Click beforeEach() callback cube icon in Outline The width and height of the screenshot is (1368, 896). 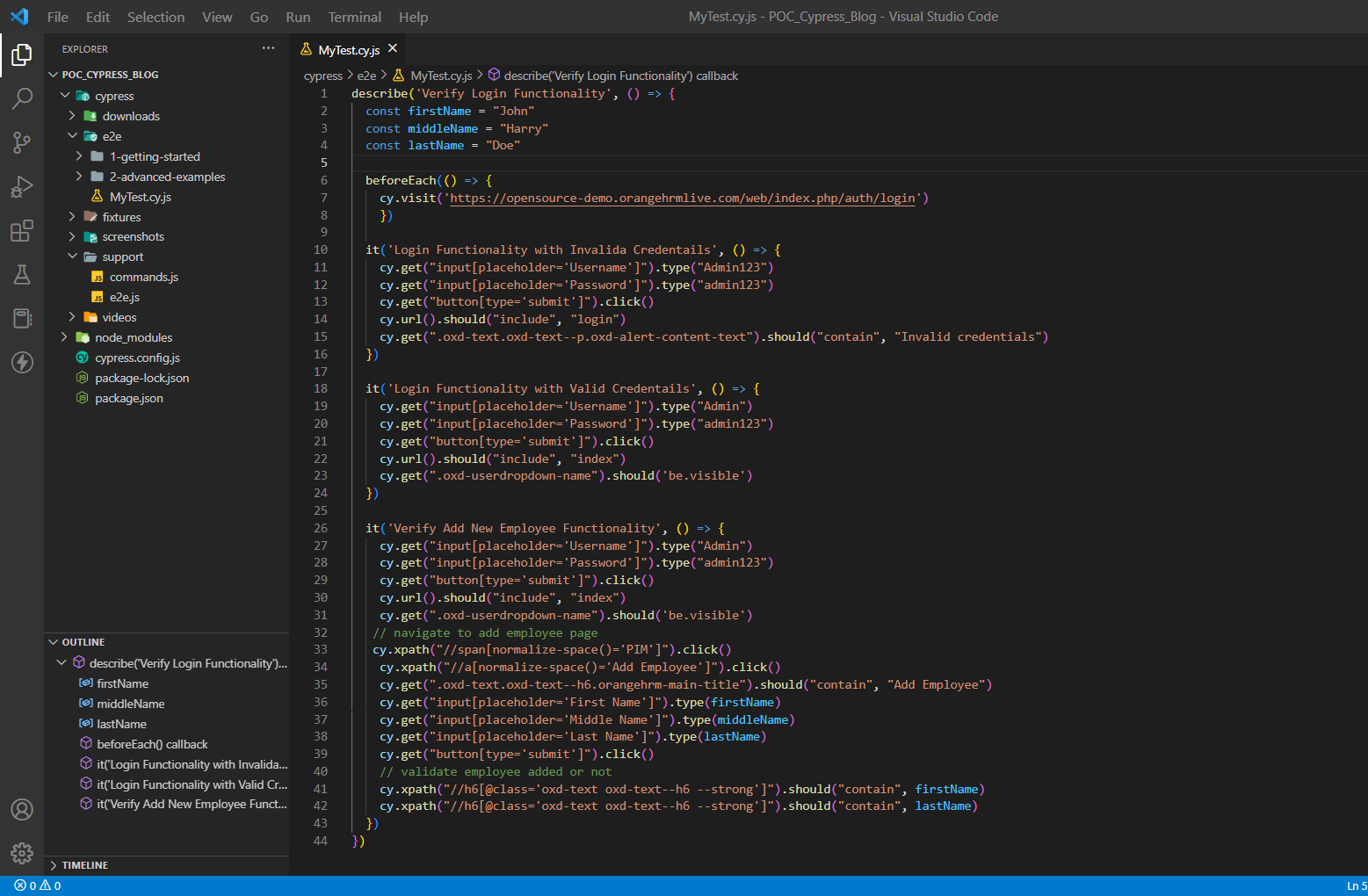86,744
